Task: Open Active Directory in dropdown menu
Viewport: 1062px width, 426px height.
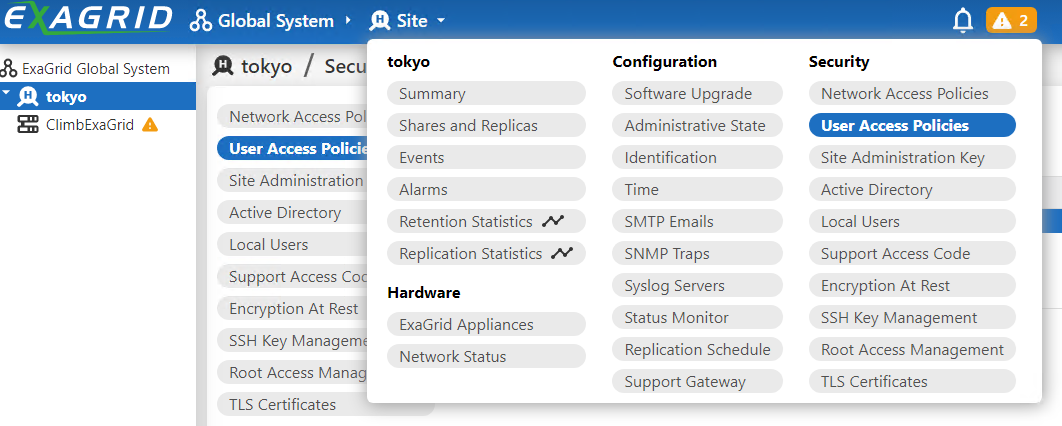Action: pos(912,190)
